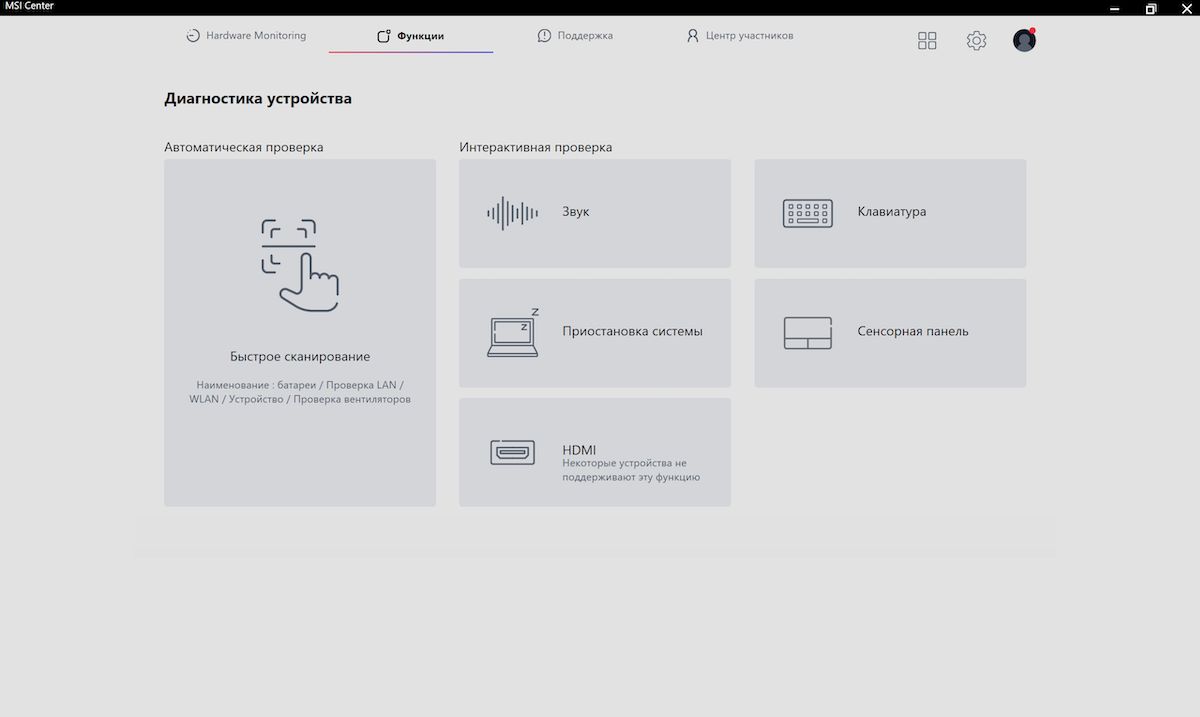Click the sleeping laptop icon
The height and width of the screenshot is (717, 1200).
click(x=513, y=332)
